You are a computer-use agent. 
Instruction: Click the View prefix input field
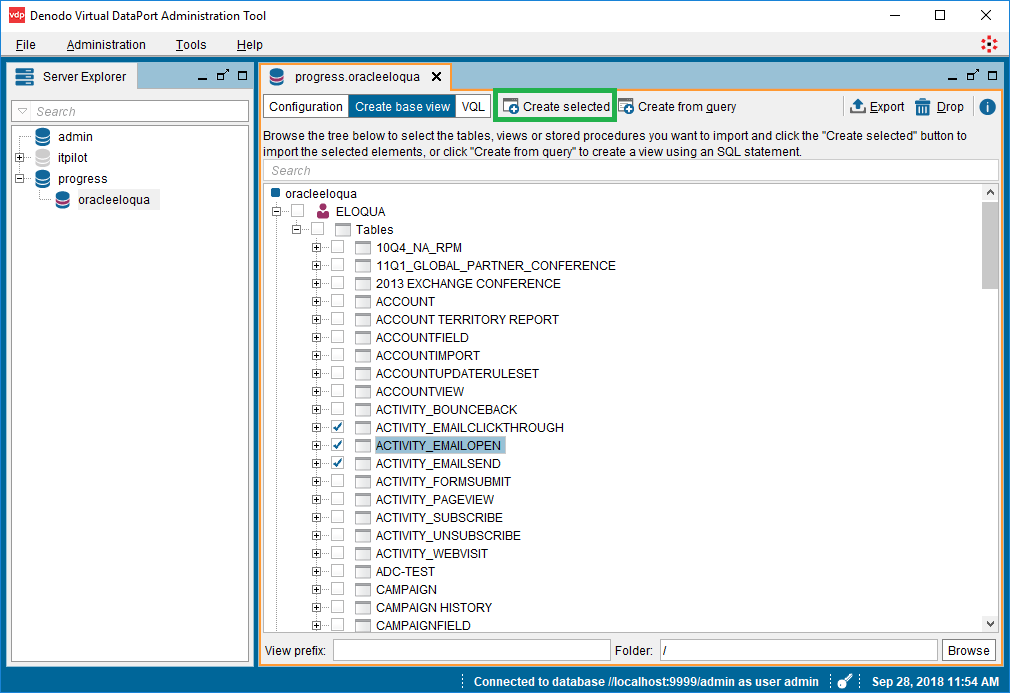coord(471,650)
